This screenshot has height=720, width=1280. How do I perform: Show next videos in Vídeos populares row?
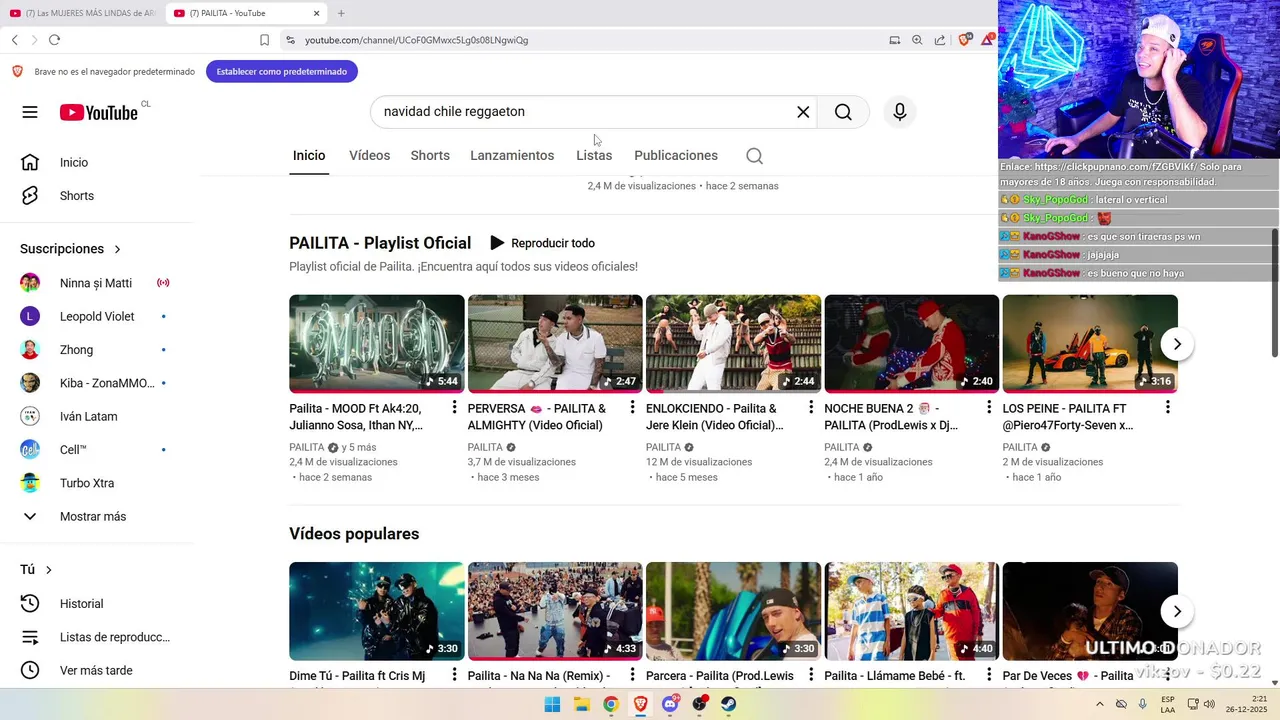click(1177, 611)
